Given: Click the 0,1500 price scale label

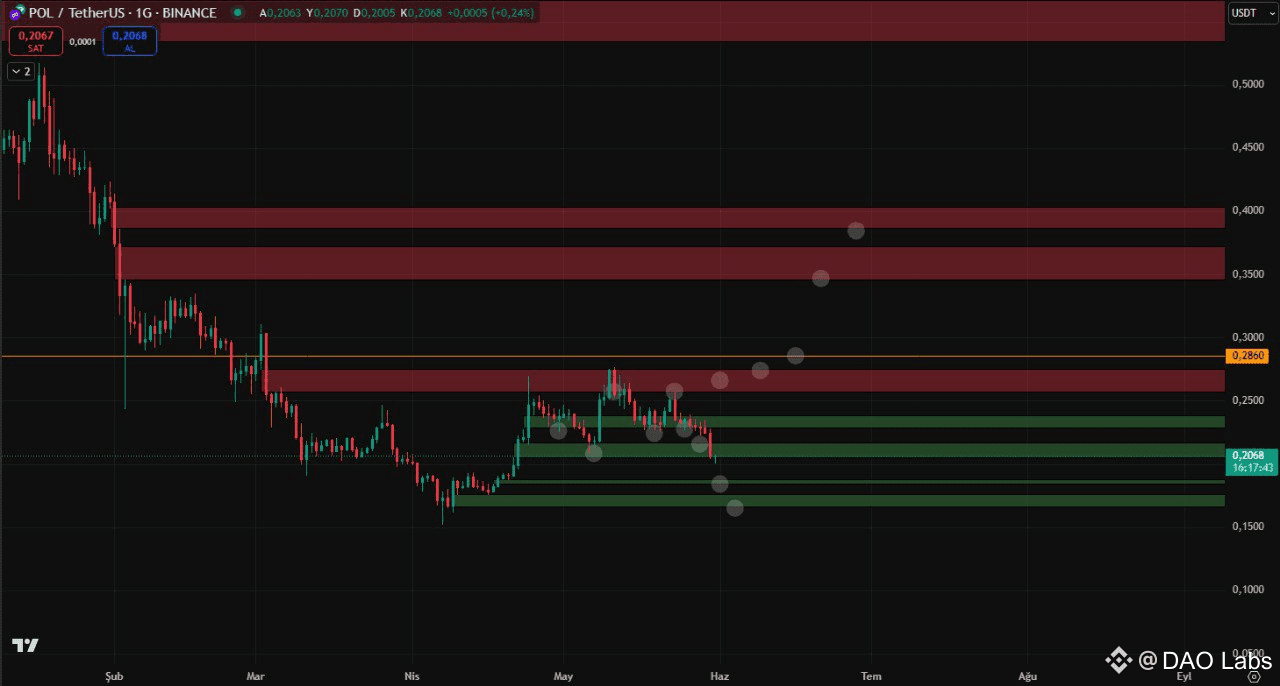Looking at the screenshot, I should [1247, 526].
